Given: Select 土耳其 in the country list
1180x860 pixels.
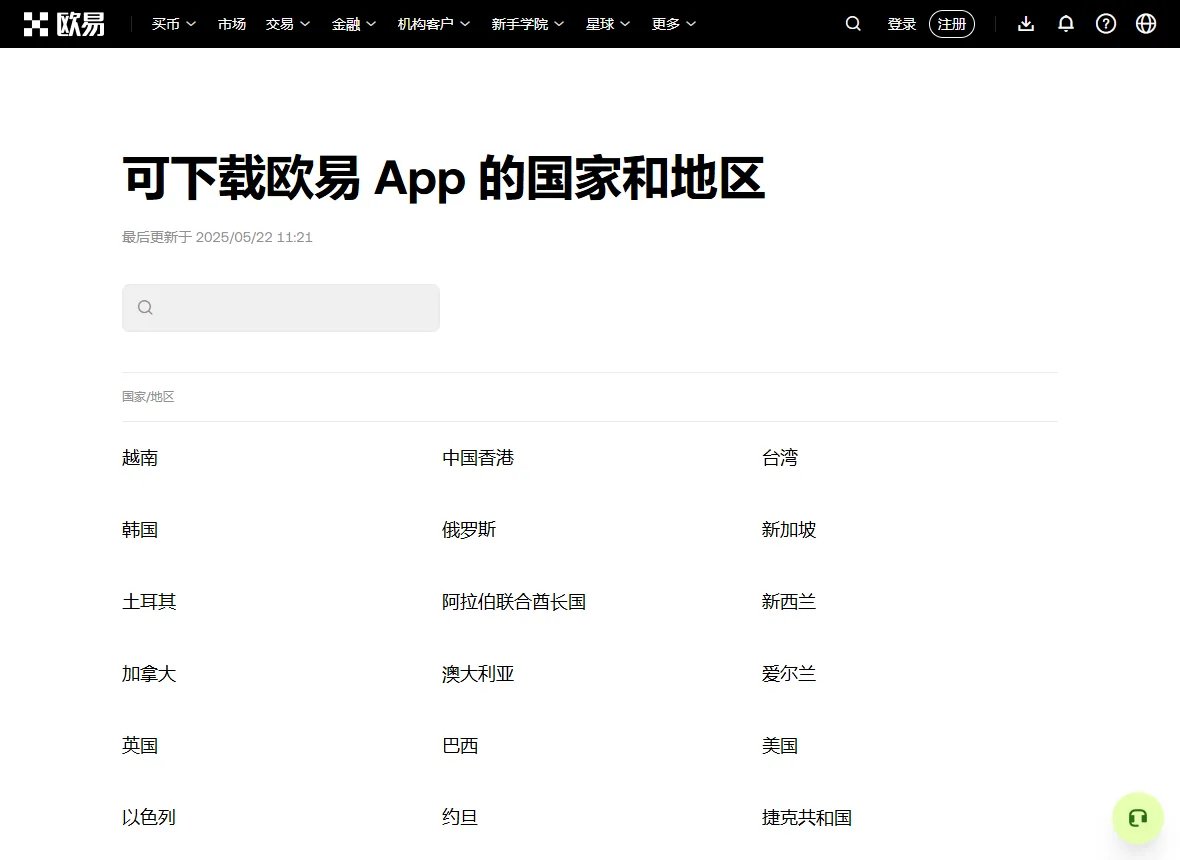Looking at the screenshot, I should tap(149, 602).
